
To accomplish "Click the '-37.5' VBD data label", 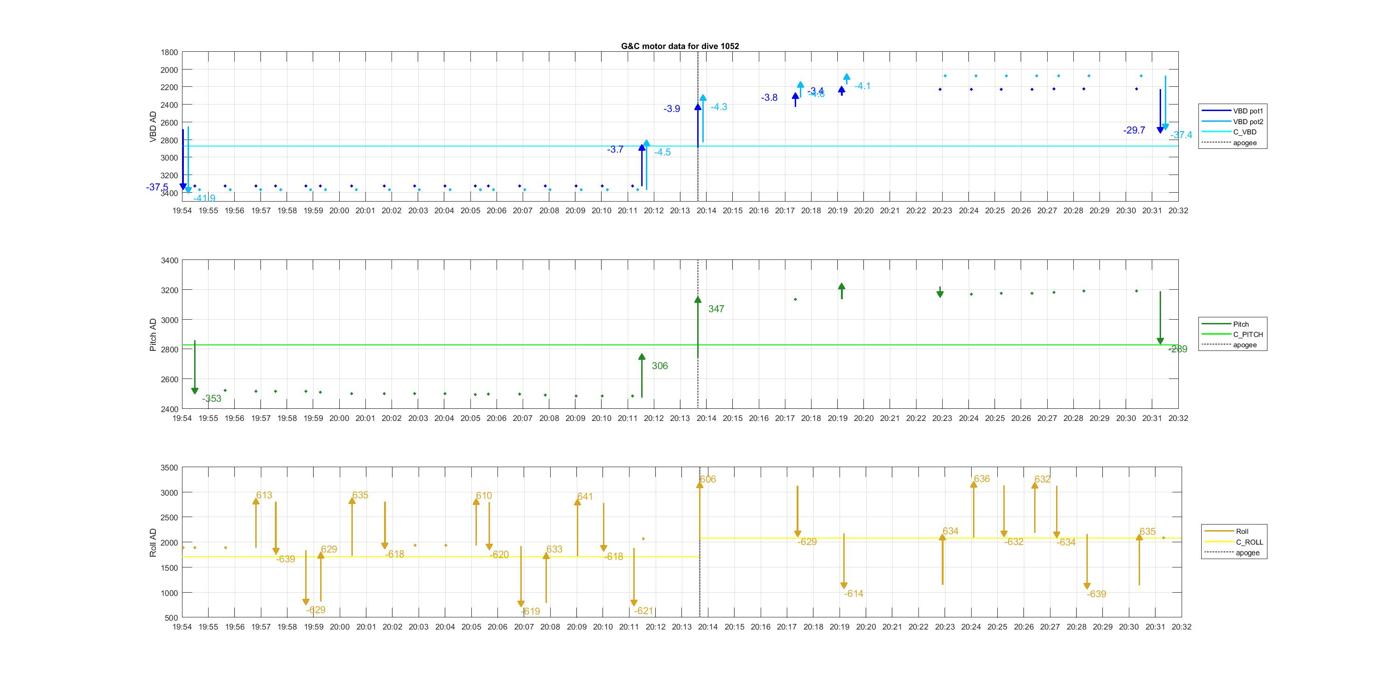I will pos(158,187).
